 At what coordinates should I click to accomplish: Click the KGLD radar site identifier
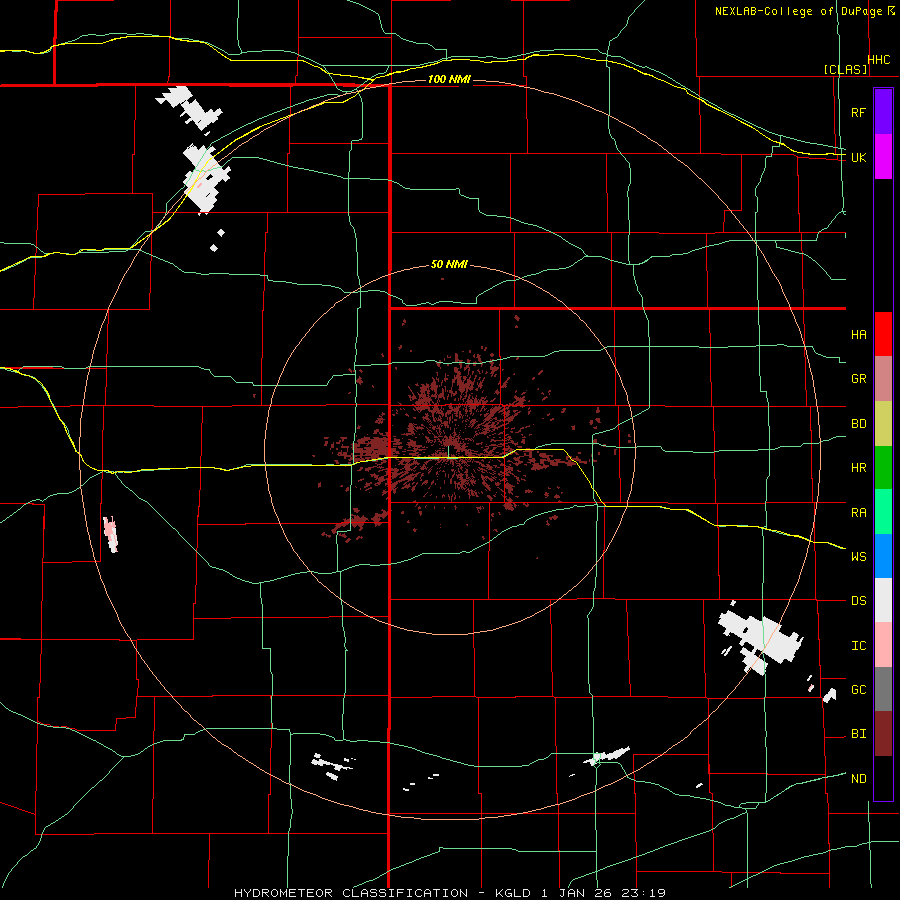[x=513, y=893]
